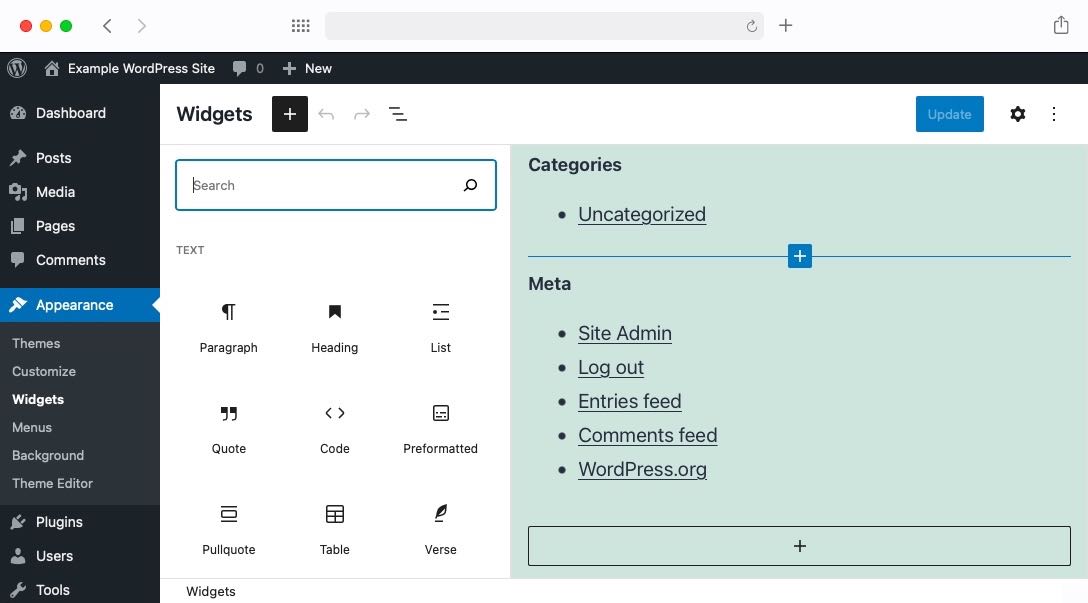Select the Preformatted block
The height and width of the screenshot is (603, 1088).
coord(440,428)
